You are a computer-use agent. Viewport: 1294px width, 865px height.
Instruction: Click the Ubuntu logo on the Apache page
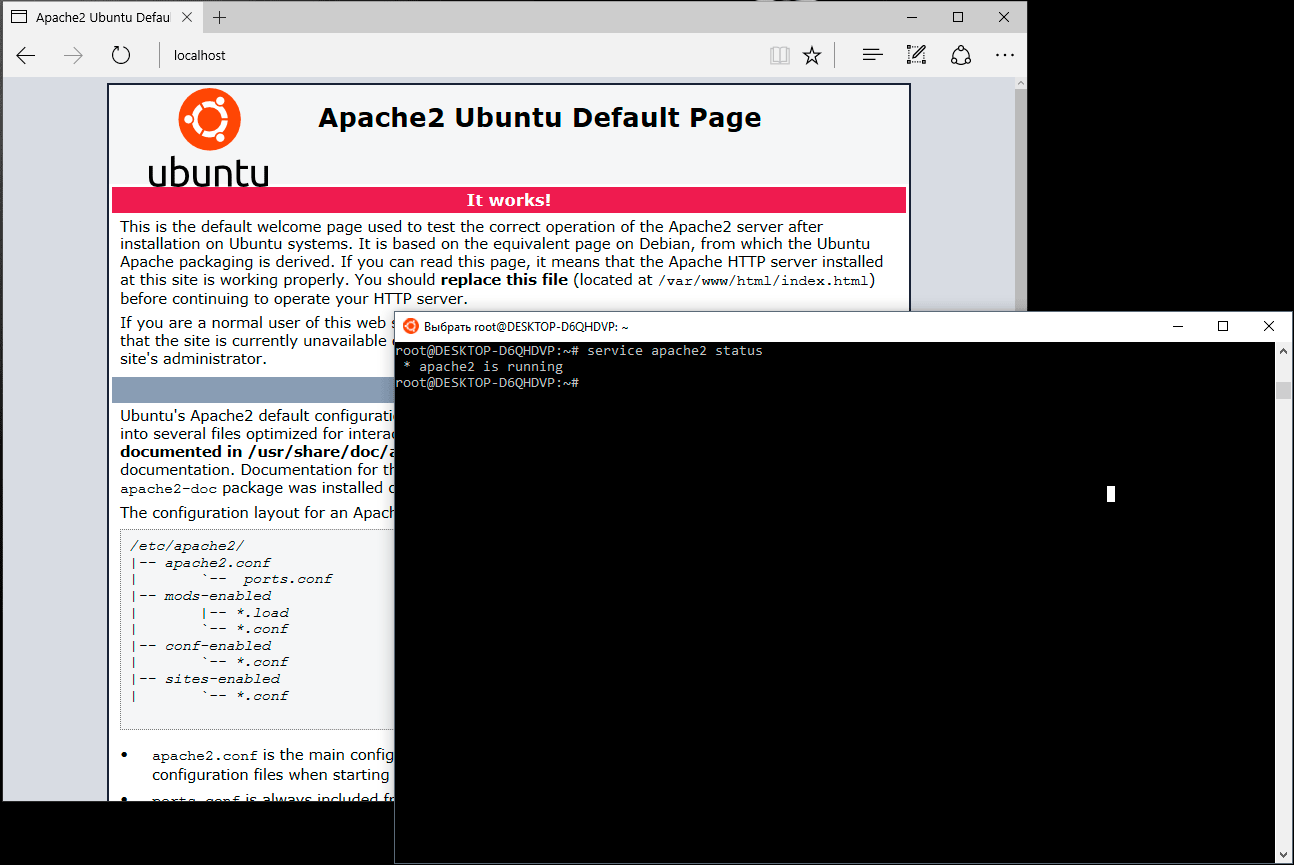pos(209,138)
